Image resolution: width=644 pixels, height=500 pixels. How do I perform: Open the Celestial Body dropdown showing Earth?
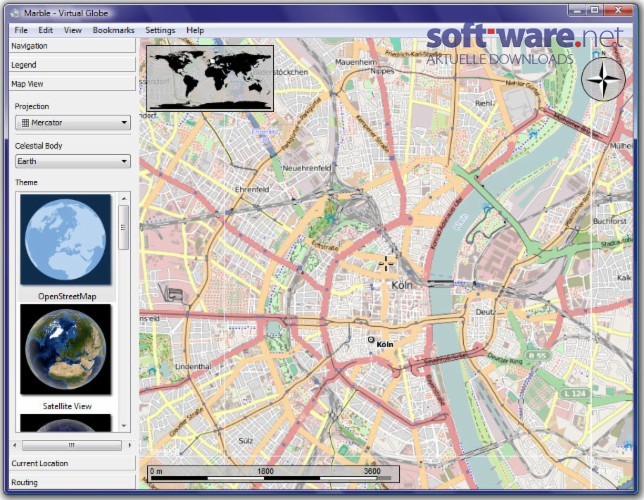tap(73, 161)
